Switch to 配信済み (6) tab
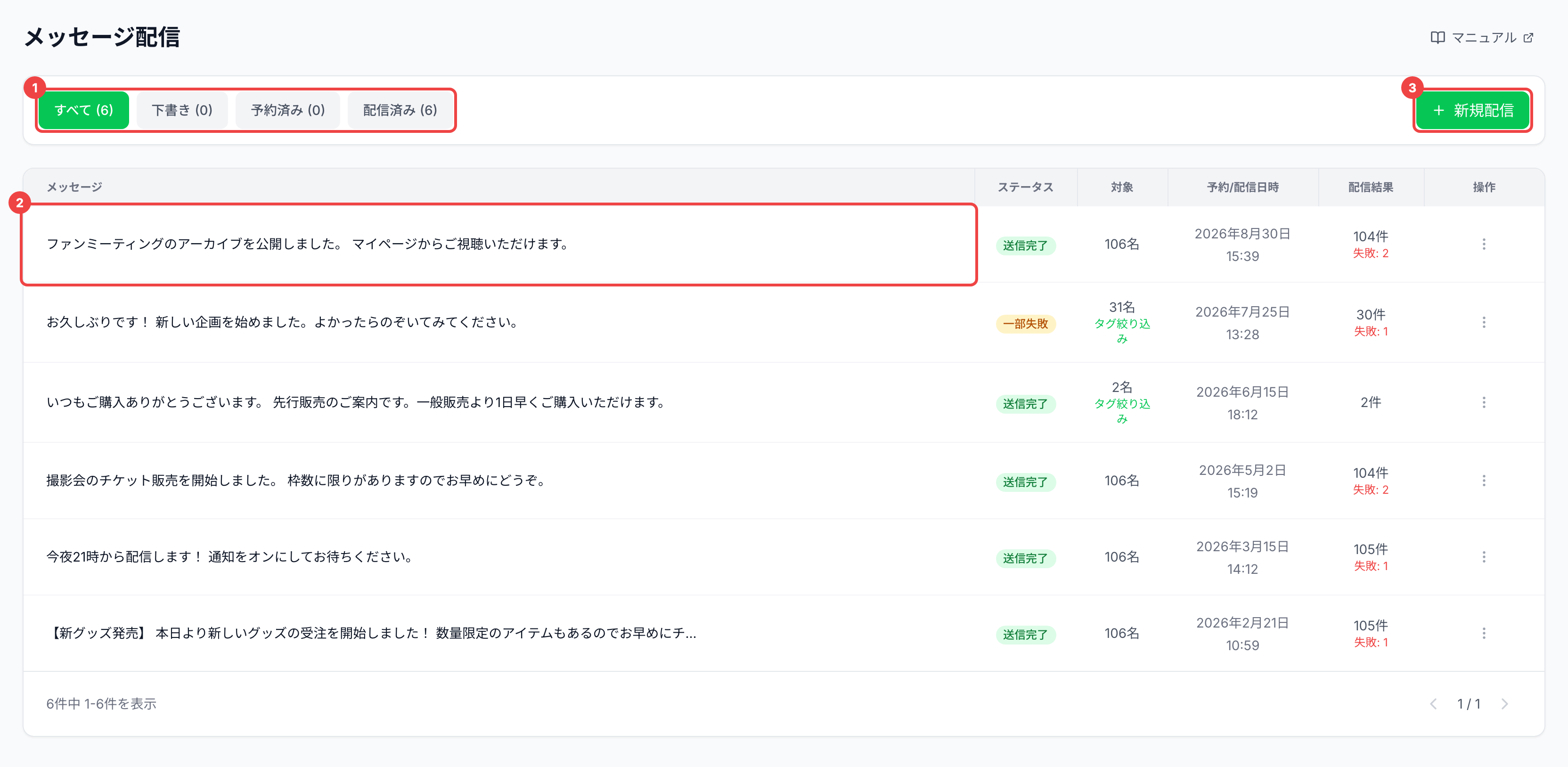The width and height of the screenshot is (1568, 767). coord(400,110)
